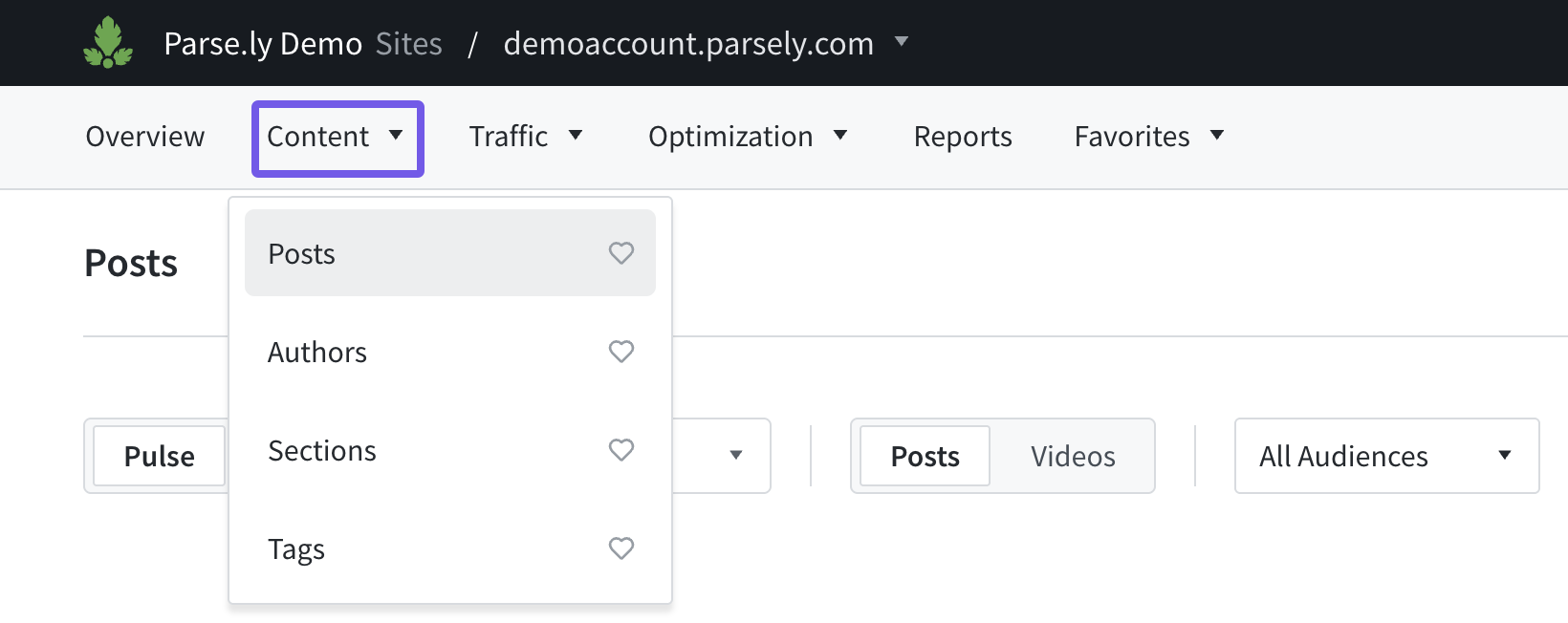Favorite Tags with its heart icon

(x=621, y=548)
